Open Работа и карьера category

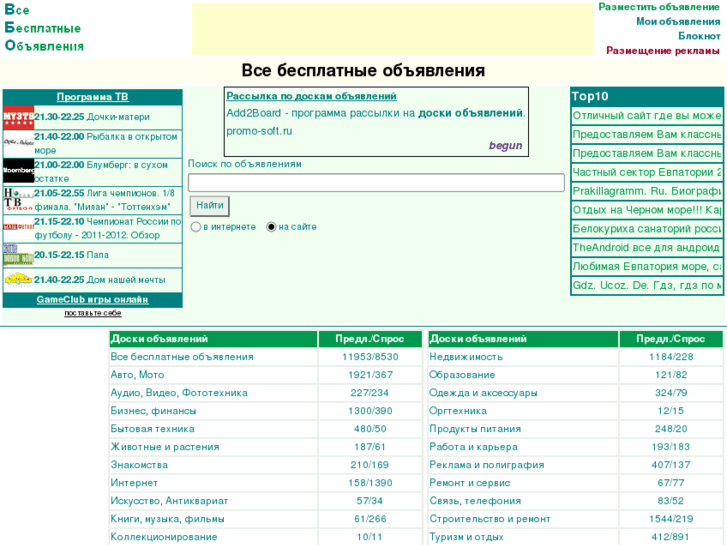point(473,447)
